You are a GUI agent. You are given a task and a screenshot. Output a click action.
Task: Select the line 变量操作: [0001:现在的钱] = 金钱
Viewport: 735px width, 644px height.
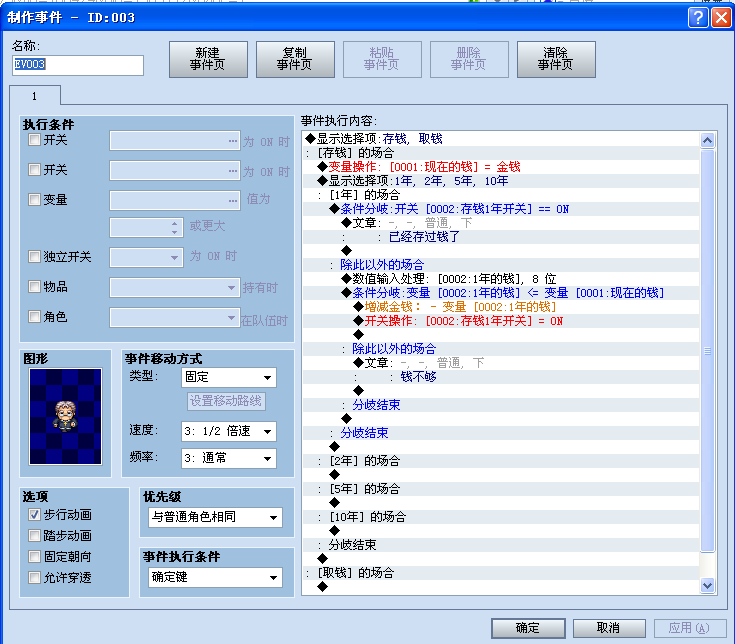point(501,167)
